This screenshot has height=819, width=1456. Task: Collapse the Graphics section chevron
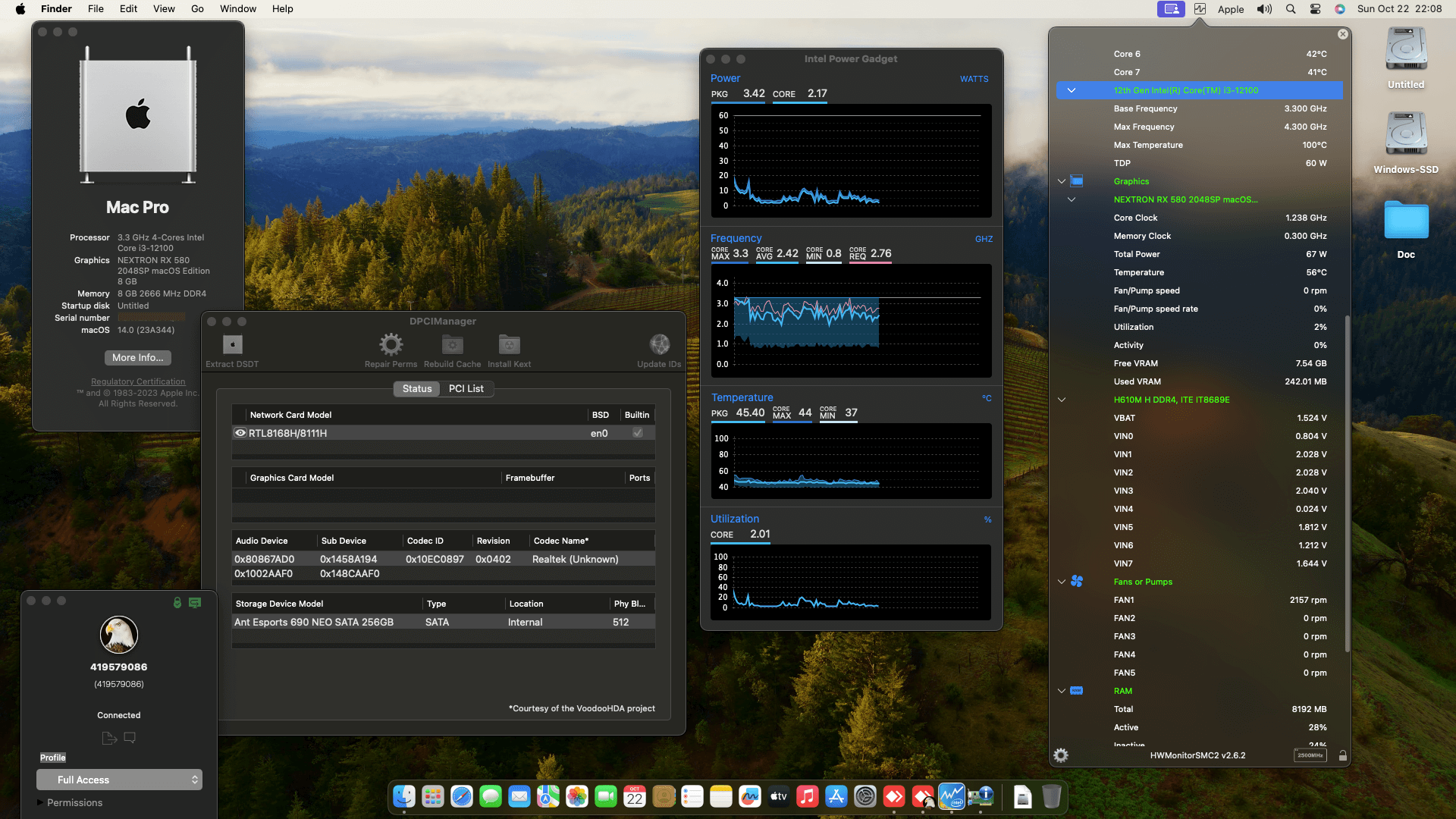[x=1062, y=181]
